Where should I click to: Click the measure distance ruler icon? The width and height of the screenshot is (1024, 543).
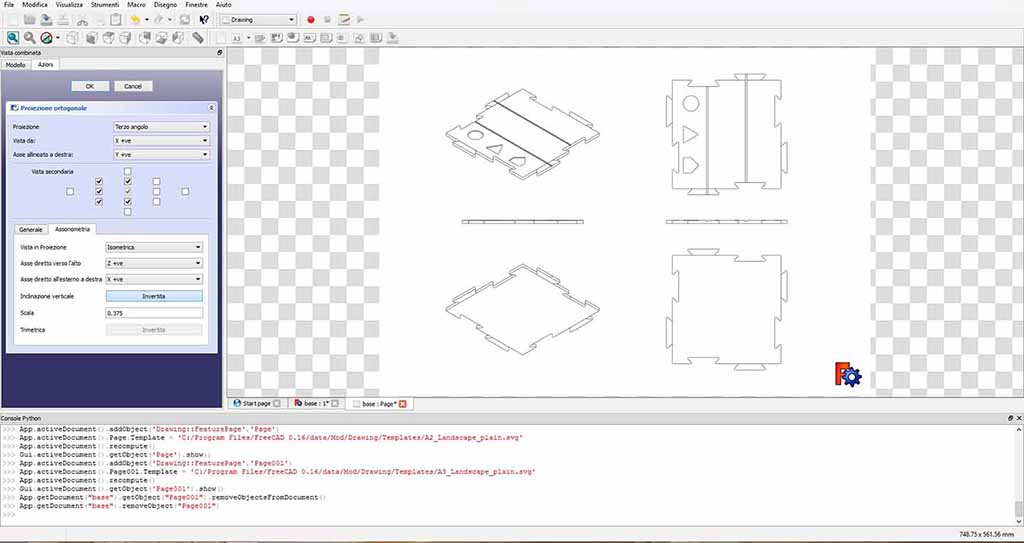(197, 38)
